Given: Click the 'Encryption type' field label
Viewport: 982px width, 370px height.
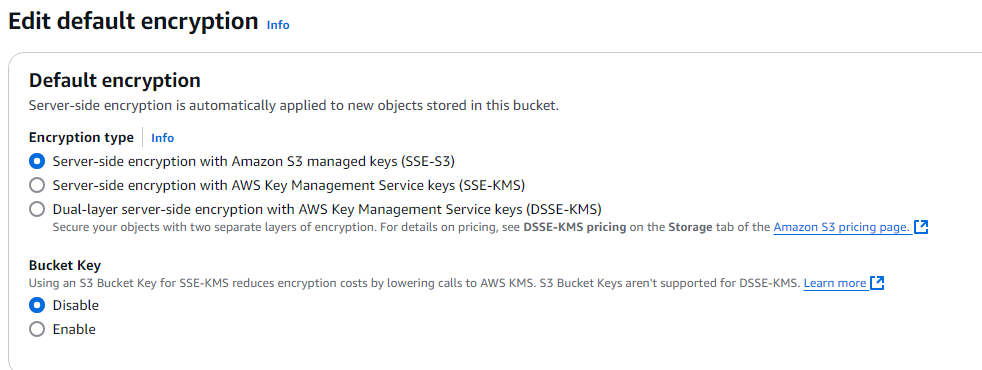Looking at the screenshot, I should click(x=81, y=138).
